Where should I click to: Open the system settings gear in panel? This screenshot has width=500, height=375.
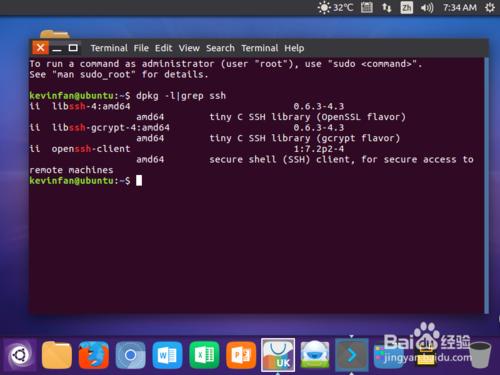490,7
